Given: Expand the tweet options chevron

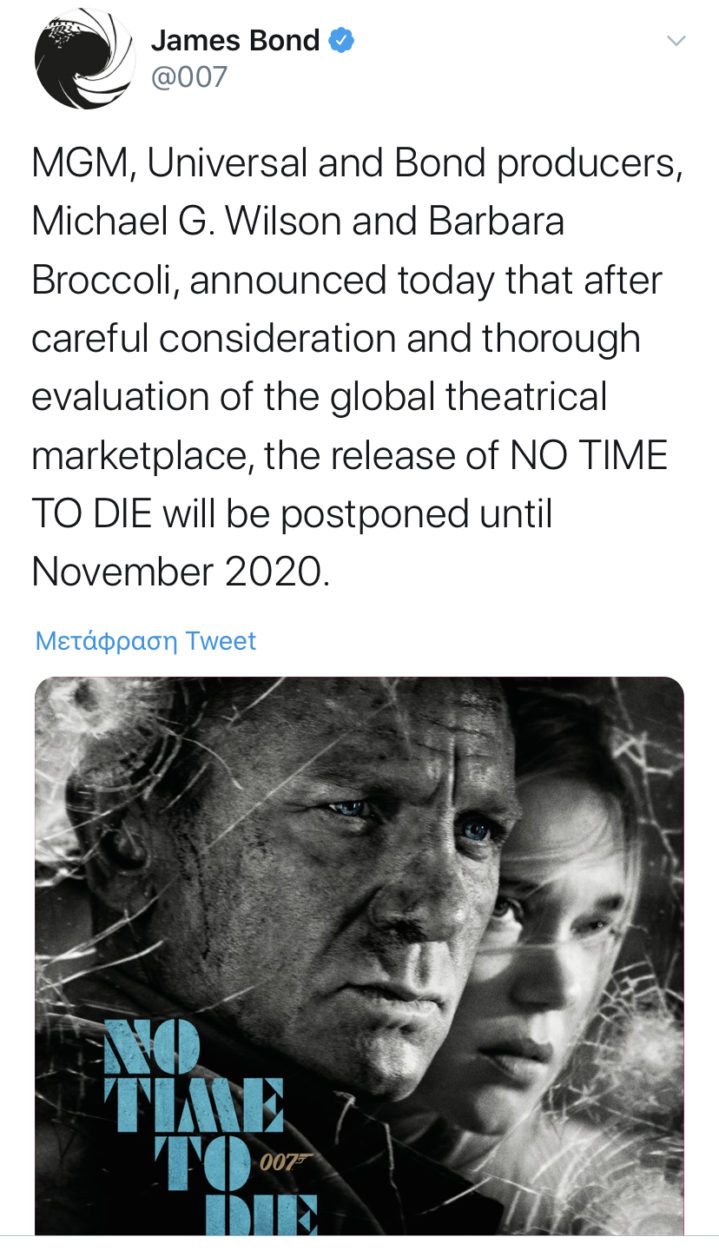Looking at the screenshot, I should pos(677,41).
